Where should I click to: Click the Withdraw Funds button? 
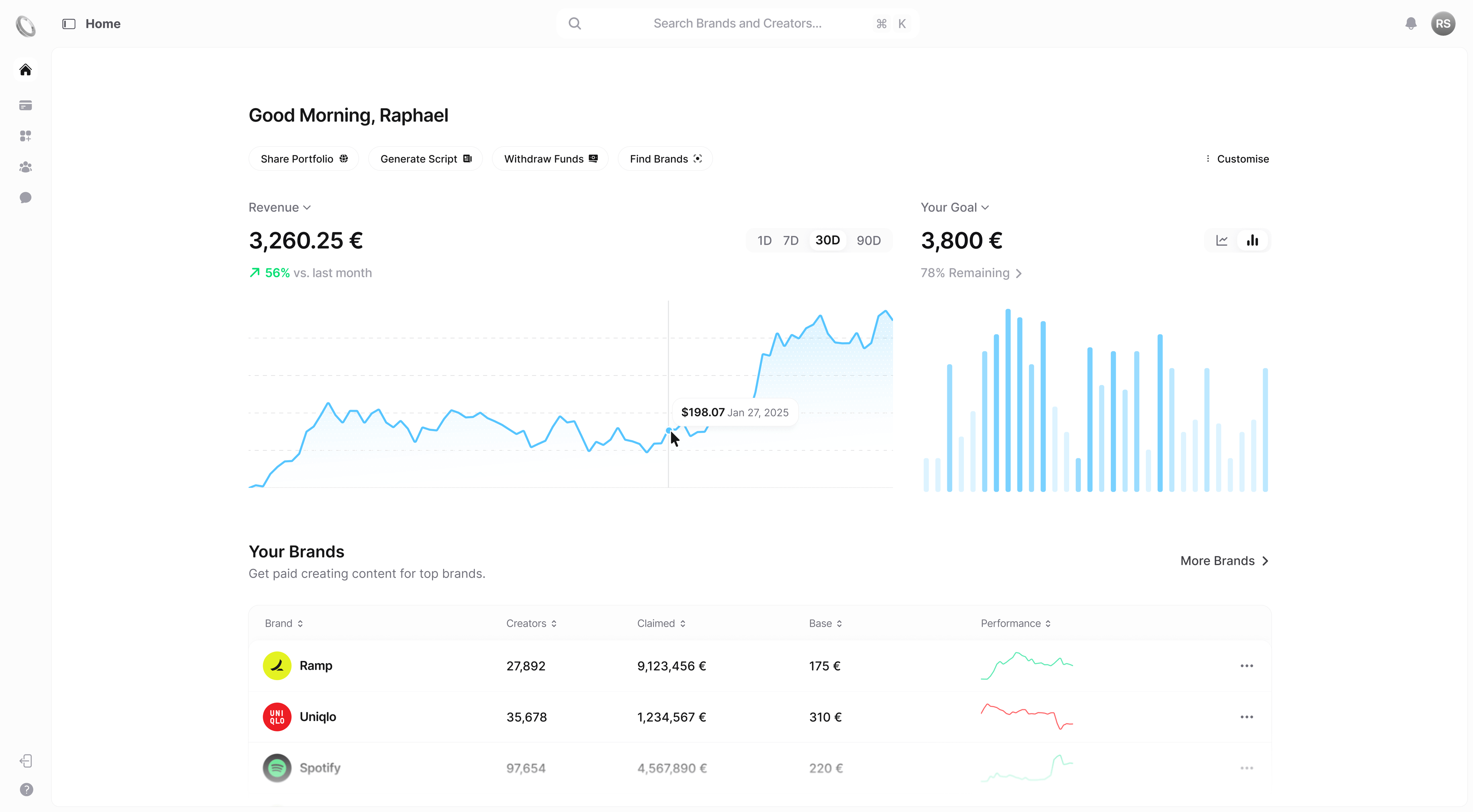click(550, 159)
